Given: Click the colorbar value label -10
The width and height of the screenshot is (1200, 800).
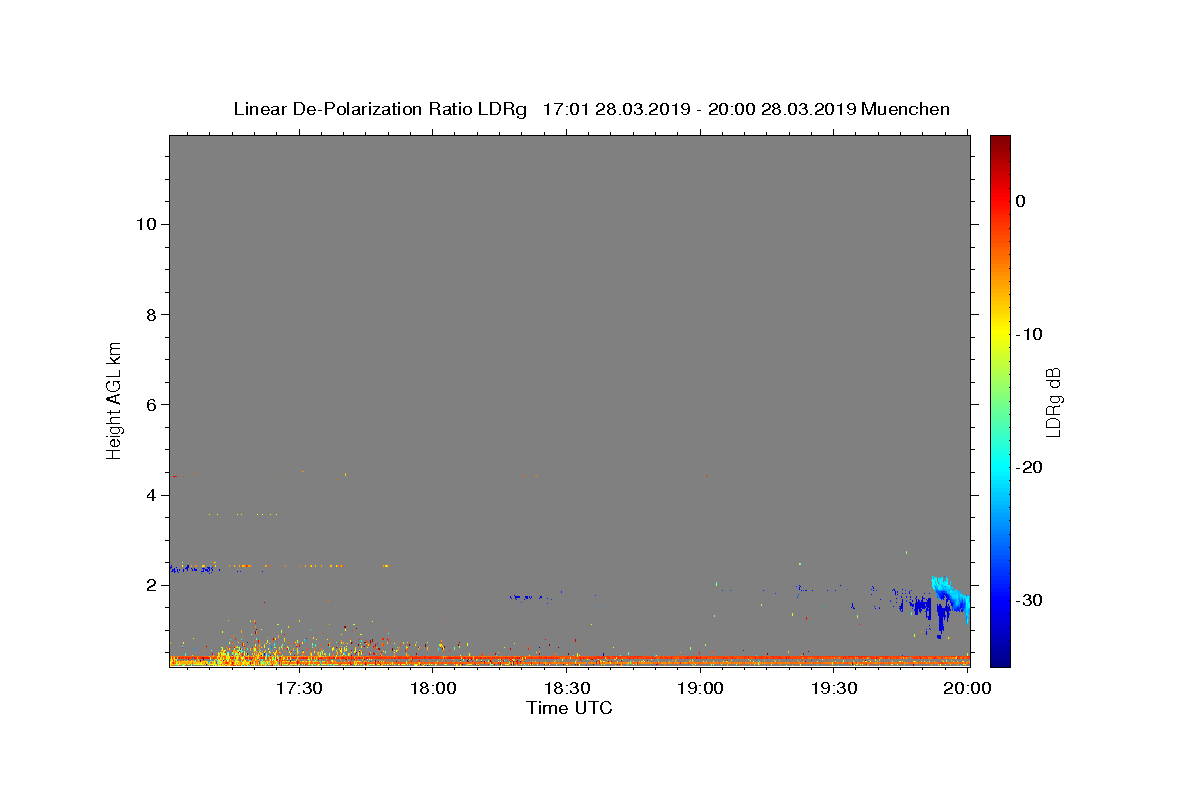Looking at the screenshot, I should coord(1030,334).
